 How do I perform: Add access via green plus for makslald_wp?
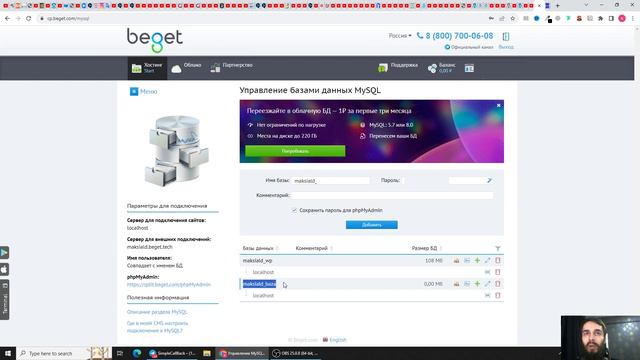point(477,260)
